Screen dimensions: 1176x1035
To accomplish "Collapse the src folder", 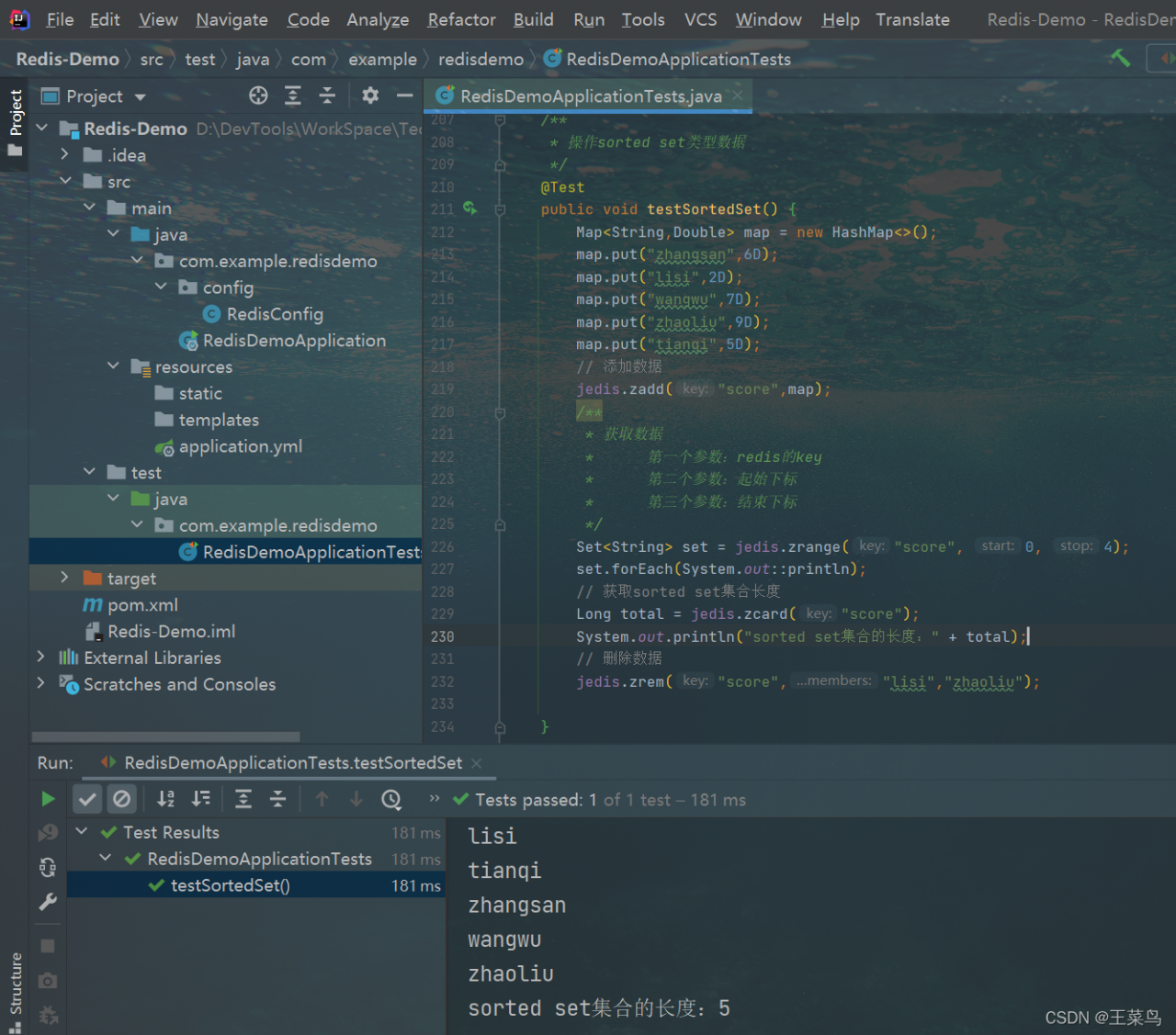I will pyautogui.click(x=65, y=181).
